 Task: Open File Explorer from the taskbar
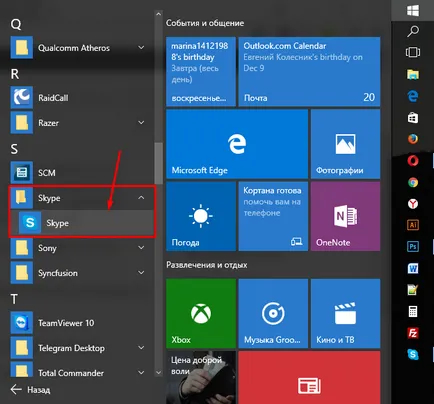[413, 74]
